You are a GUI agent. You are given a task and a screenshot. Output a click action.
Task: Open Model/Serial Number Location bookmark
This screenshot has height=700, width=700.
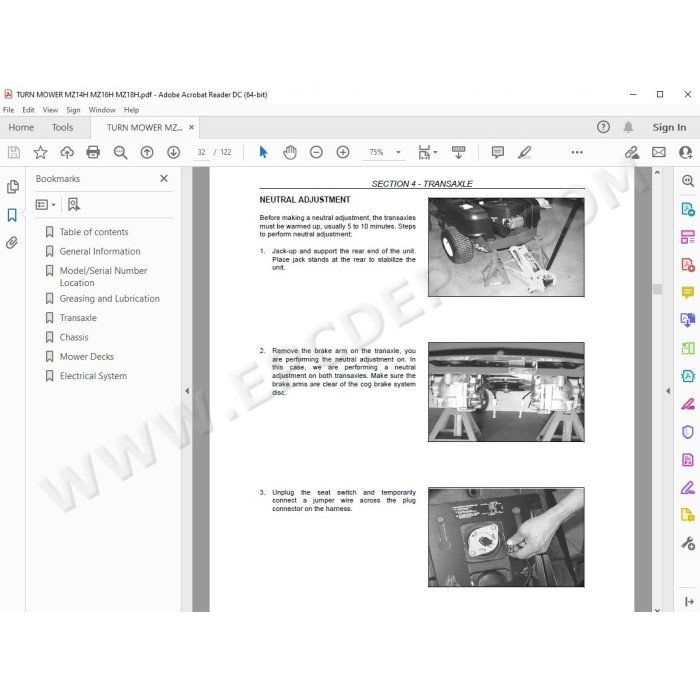(x=104, y=277)
